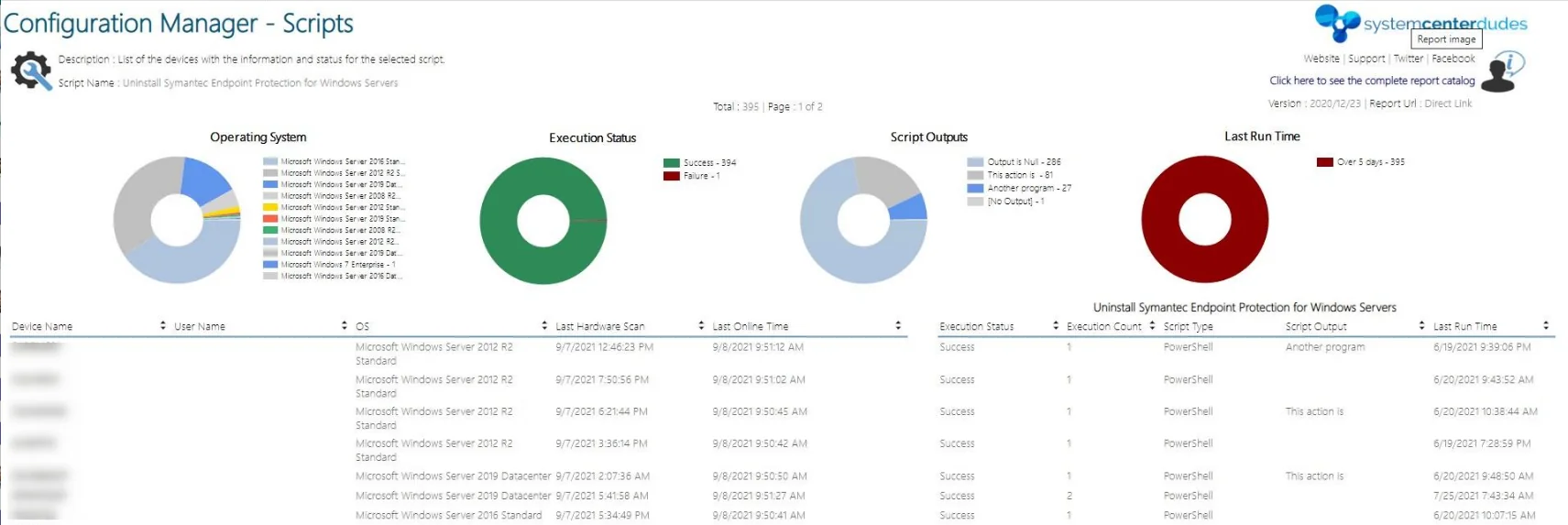Click the Execution Count column header text

1104,326
